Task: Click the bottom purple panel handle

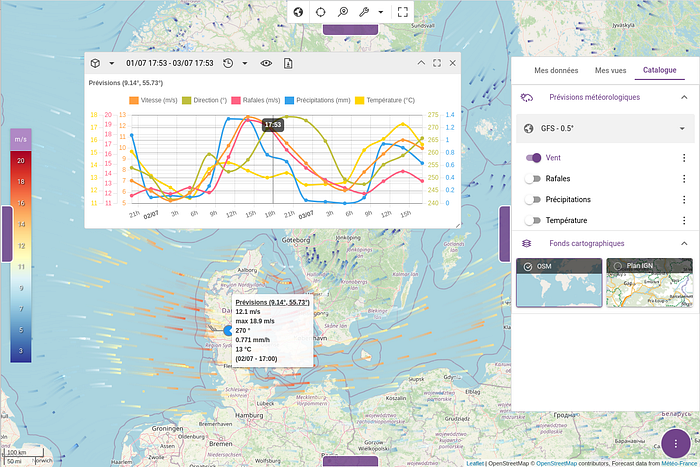Action: (350, 461)
